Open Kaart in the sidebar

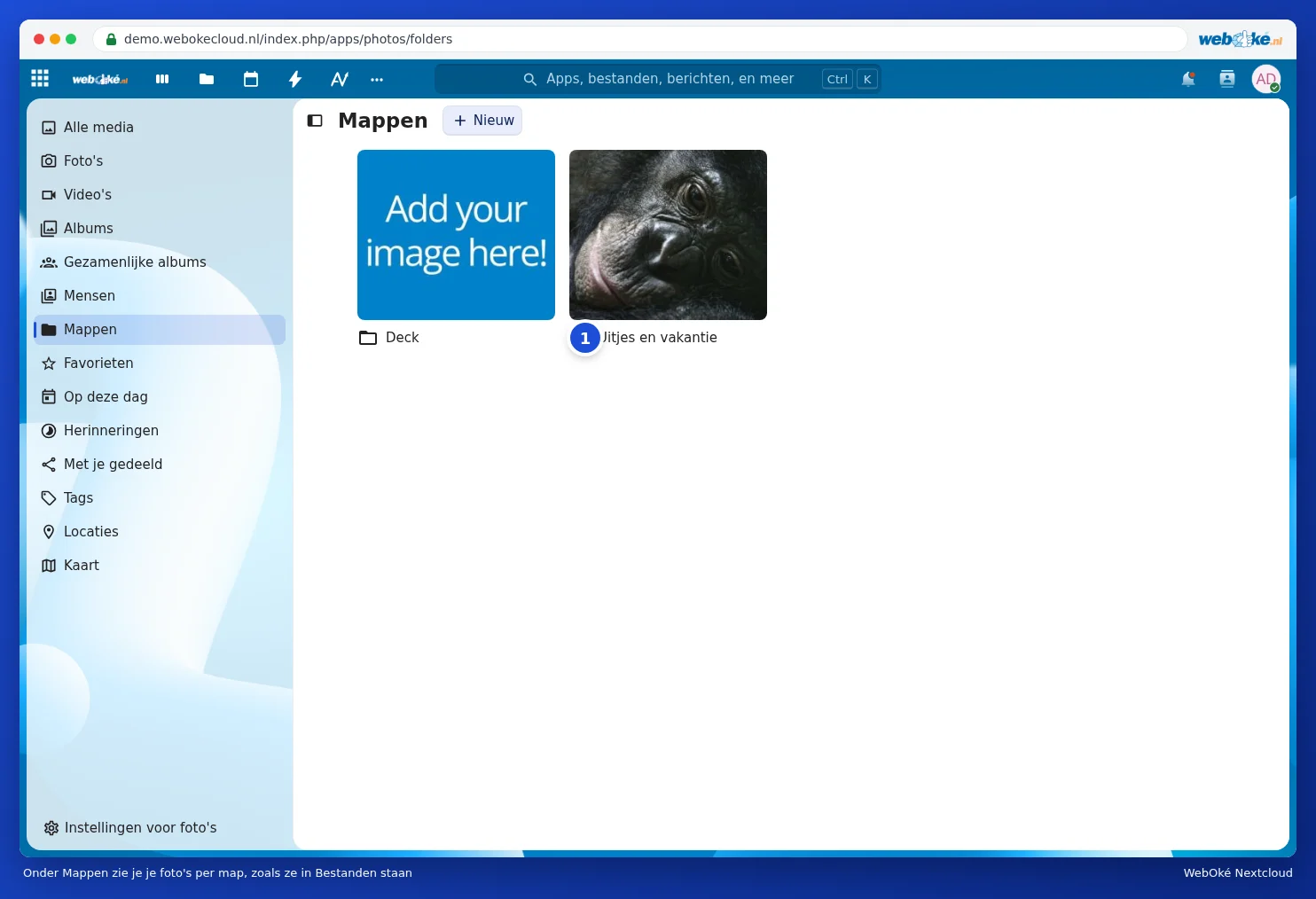click(x=160, y=566)
